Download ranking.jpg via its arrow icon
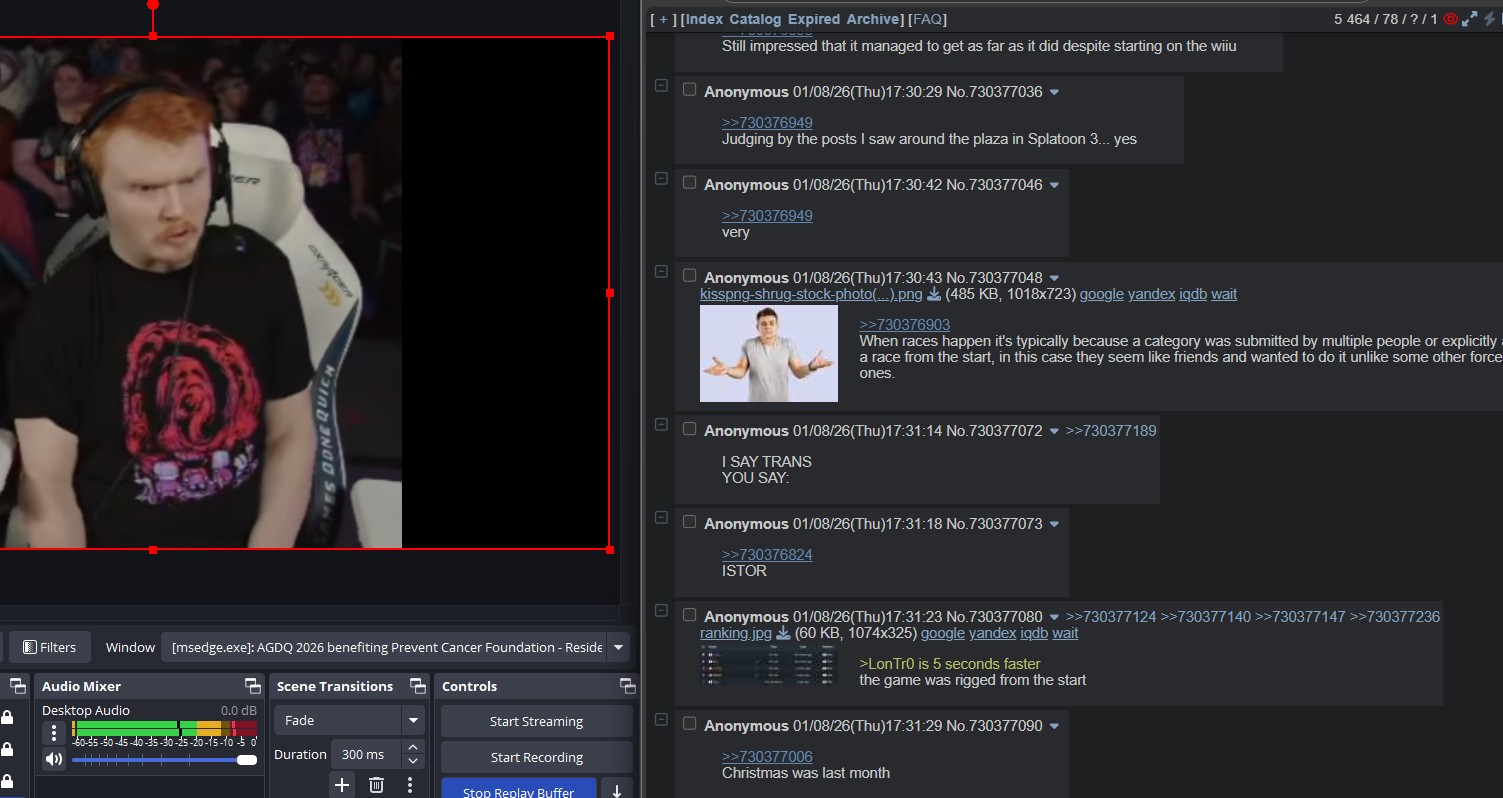The height and width of the screenshot is (798, 1503). [783, 633]
